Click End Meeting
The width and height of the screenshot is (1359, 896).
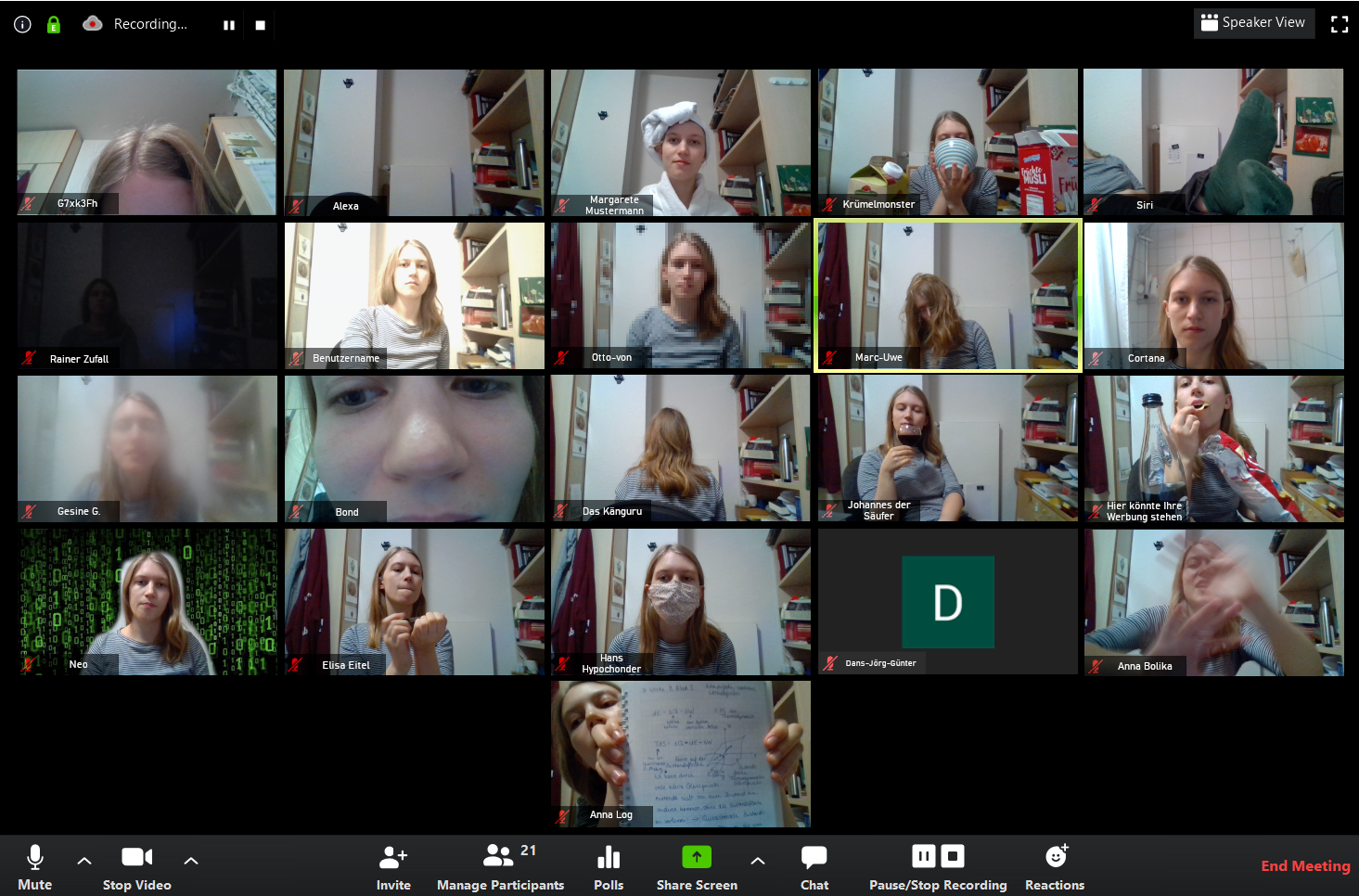[1305, 865]
